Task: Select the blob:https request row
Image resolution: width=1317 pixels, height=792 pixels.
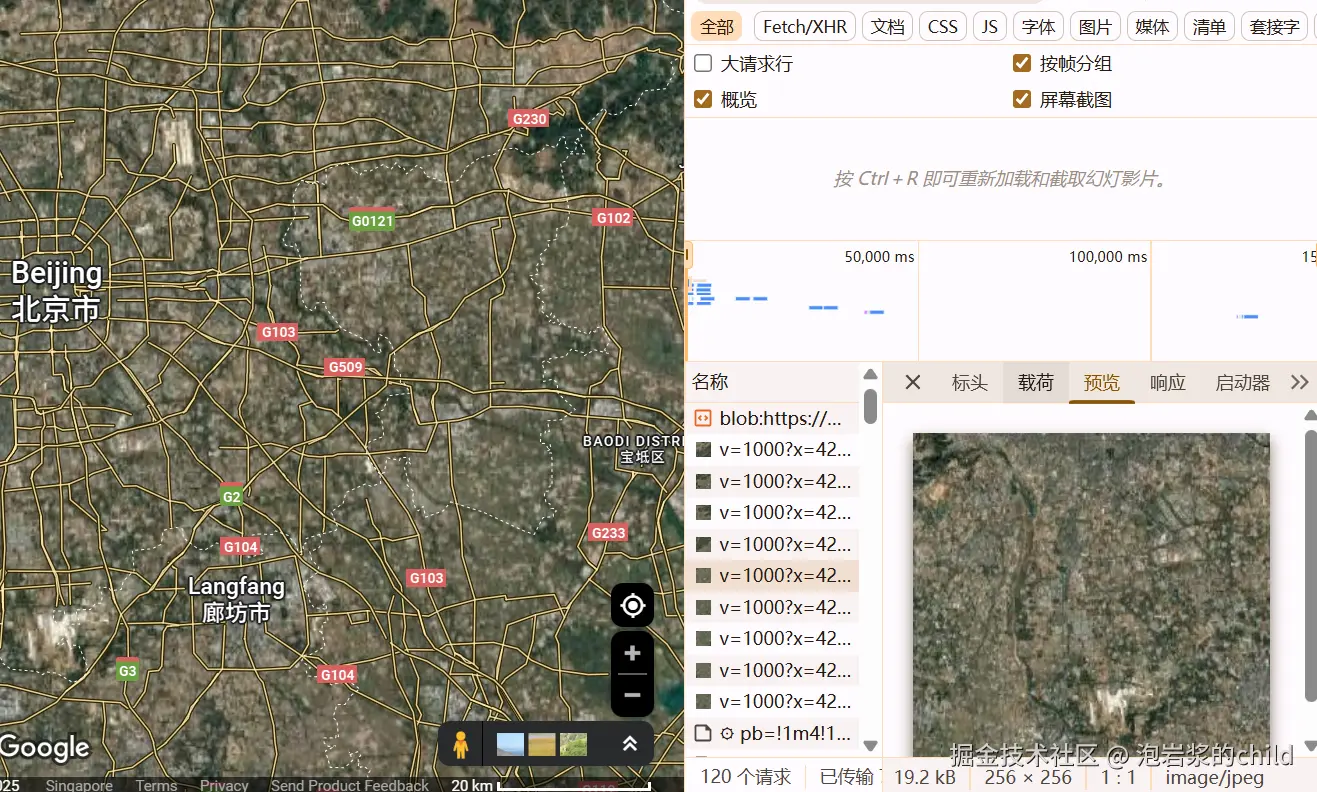Action: [x=772, y=418]
